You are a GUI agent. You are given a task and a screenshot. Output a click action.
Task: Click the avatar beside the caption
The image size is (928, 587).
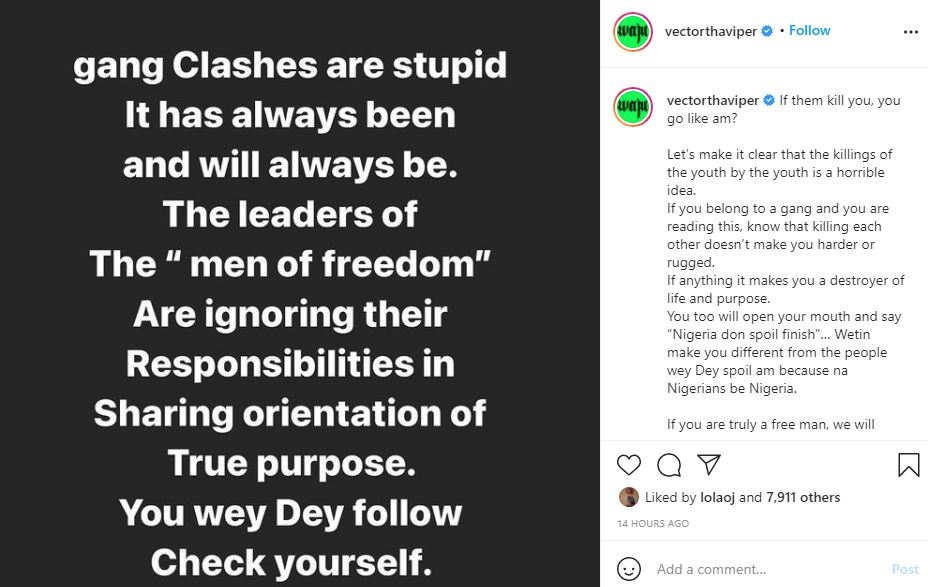point(633,106)
